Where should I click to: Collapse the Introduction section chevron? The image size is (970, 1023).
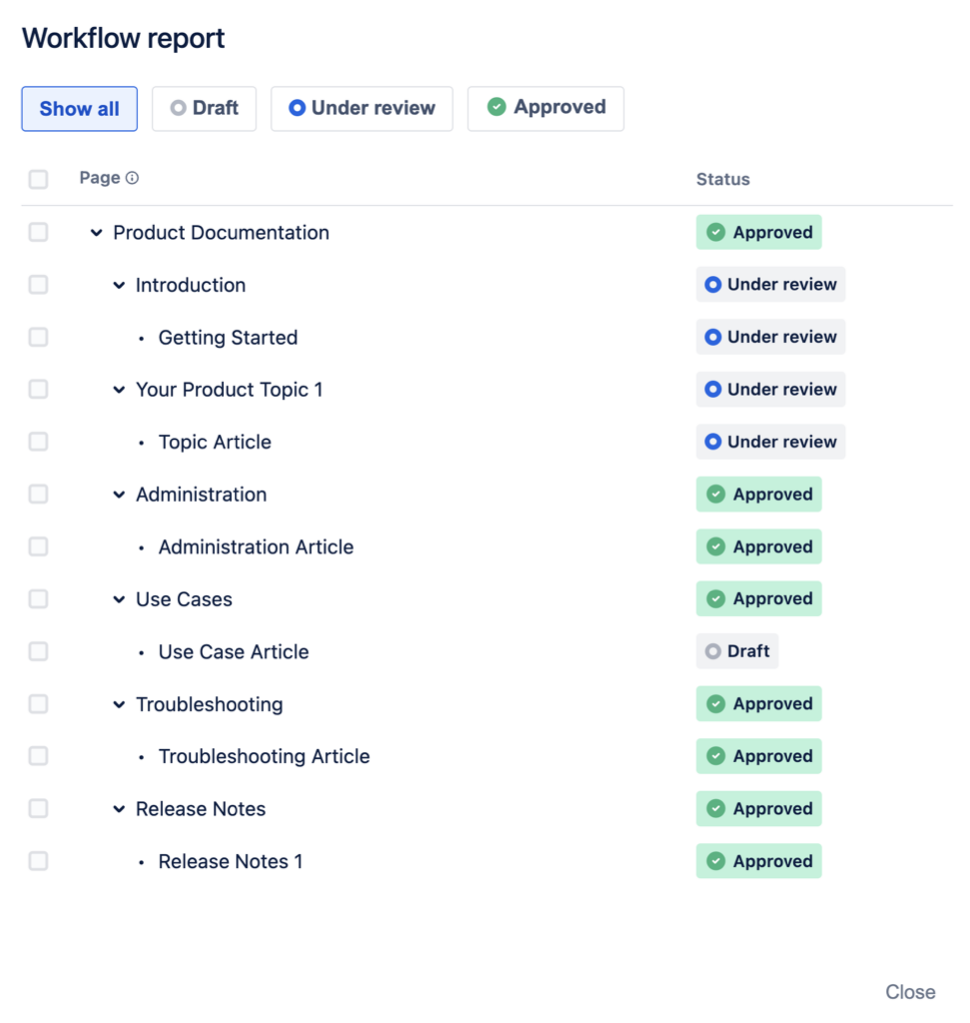click(118, 284)
